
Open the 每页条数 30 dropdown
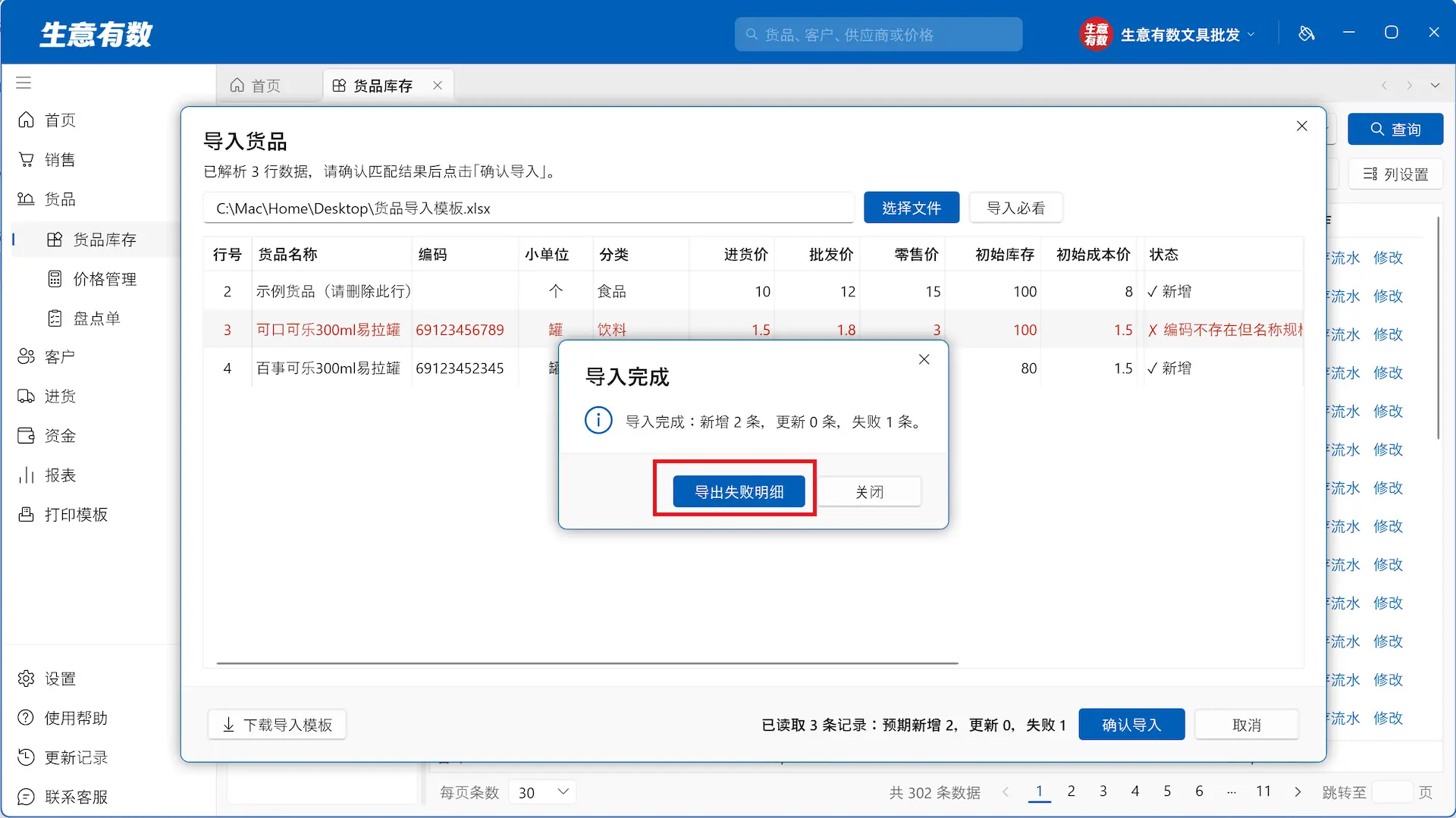click(543, 792)
